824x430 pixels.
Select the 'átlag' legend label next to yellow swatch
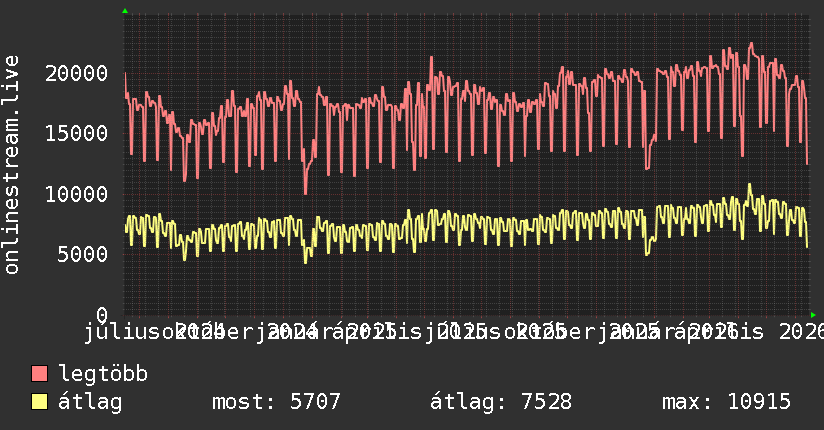90,402
